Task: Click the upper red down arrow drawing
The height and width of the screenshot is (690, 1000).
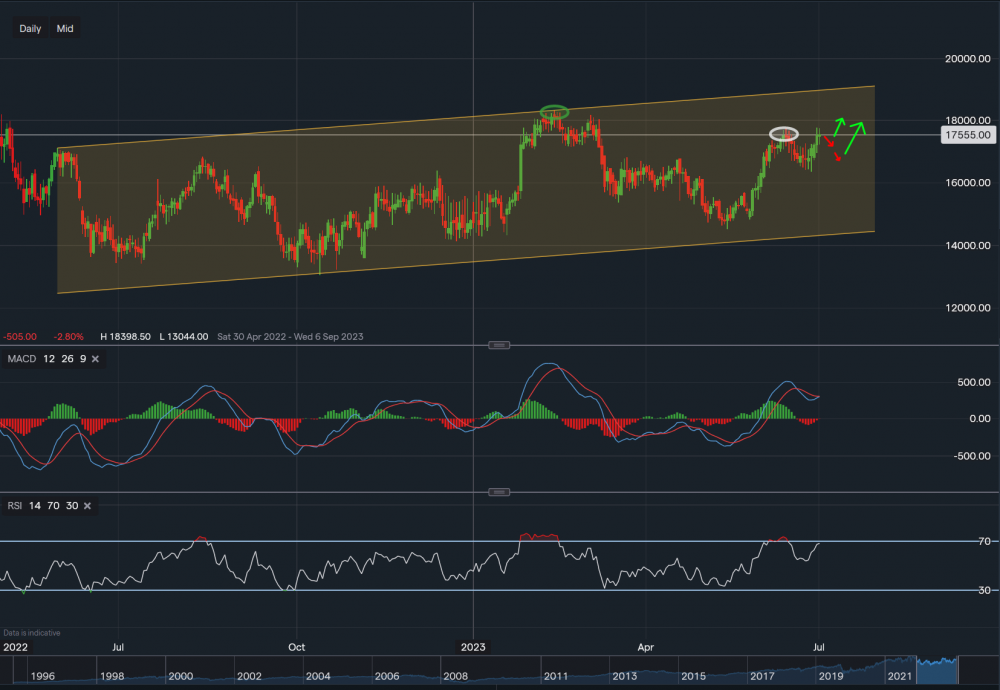Action: tap(829, 140)
